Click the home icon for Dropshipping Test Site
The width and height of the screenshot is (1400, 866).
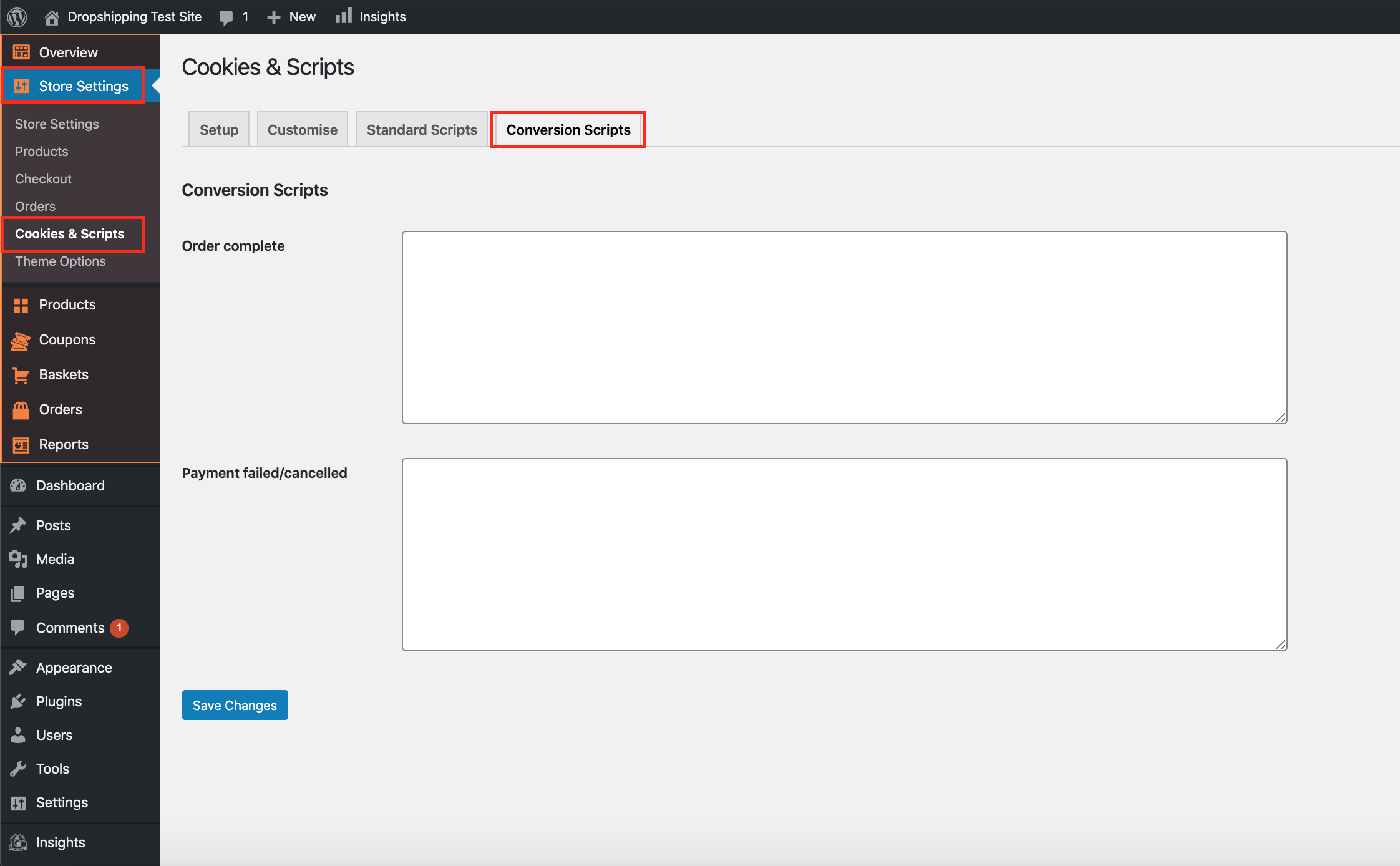[x=52, y=17]
